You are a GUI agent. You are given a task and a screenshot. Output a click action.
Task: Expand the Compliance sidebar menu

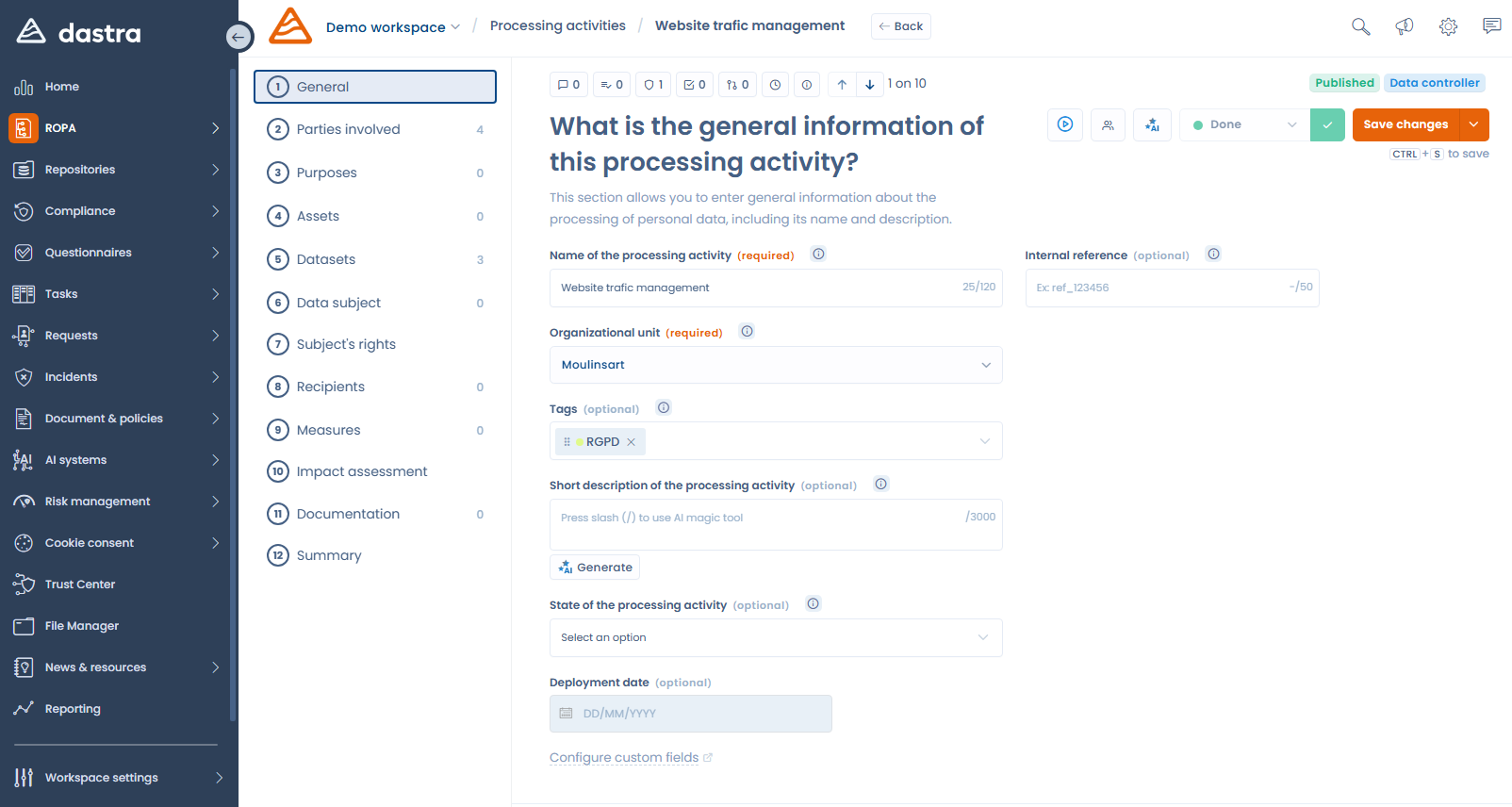tap(215, 211)
